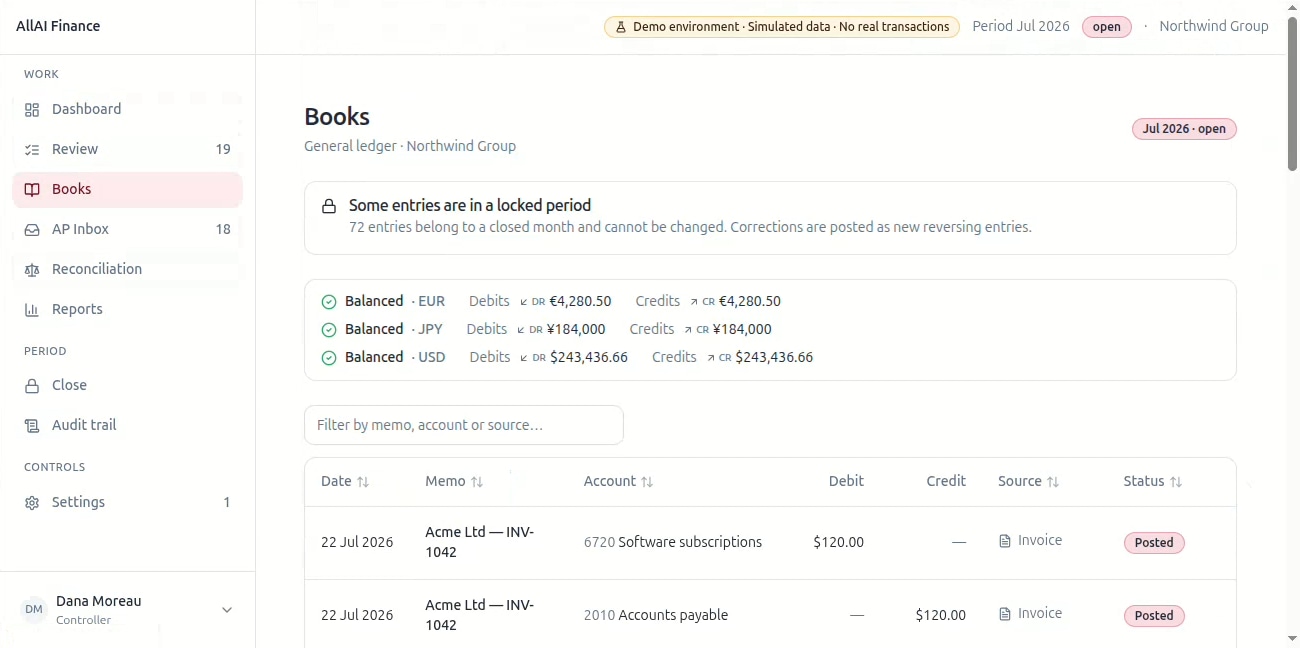Click the Books page heading
The width and height of the screenshot is (1300, 648).
[337, 117]
